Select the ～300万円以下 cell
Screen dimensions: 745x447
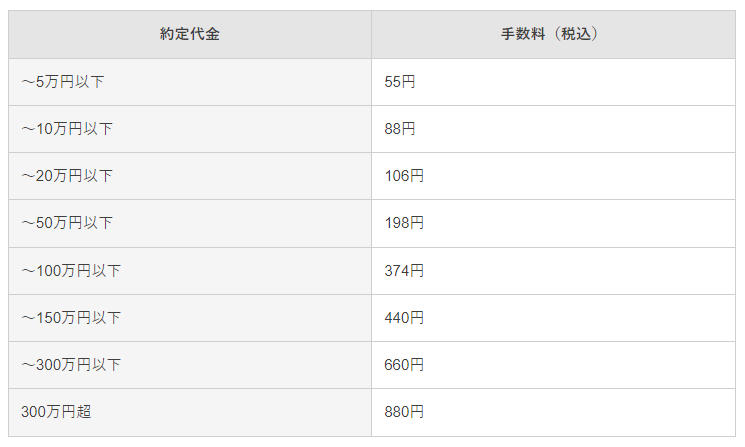[71, 365]
